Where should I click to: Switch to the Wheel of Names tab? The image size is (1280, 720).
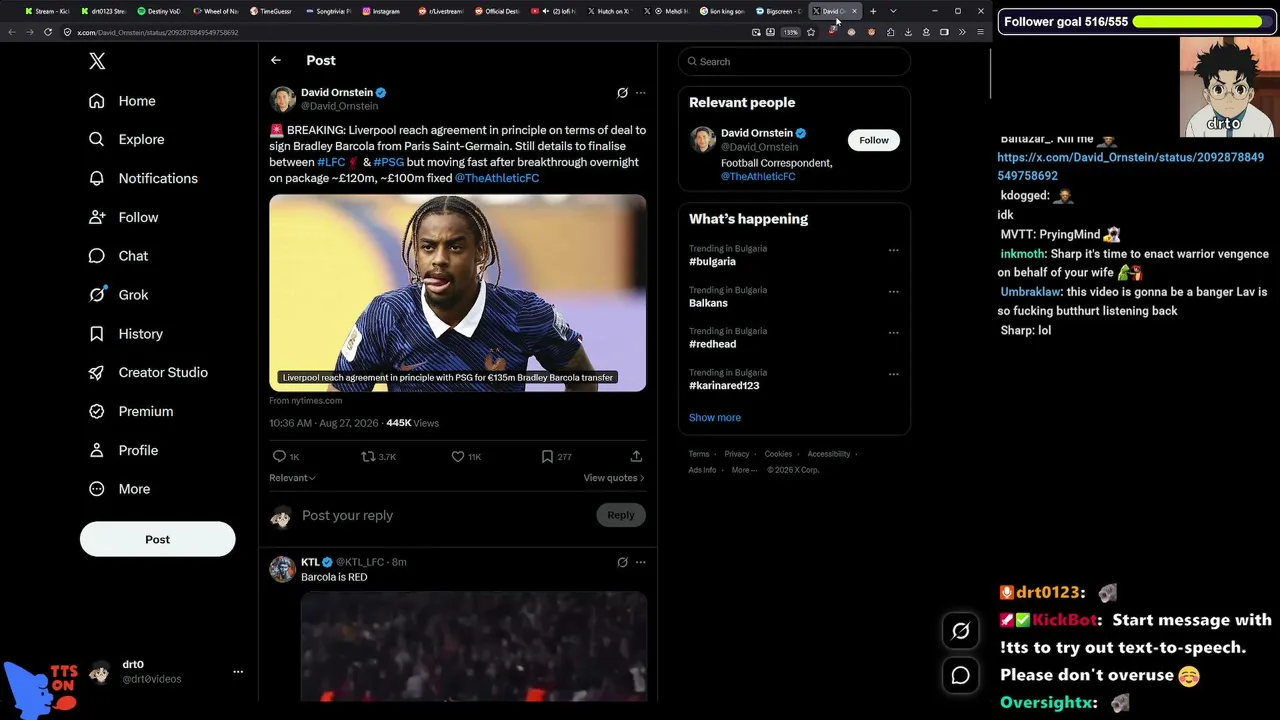217,11
